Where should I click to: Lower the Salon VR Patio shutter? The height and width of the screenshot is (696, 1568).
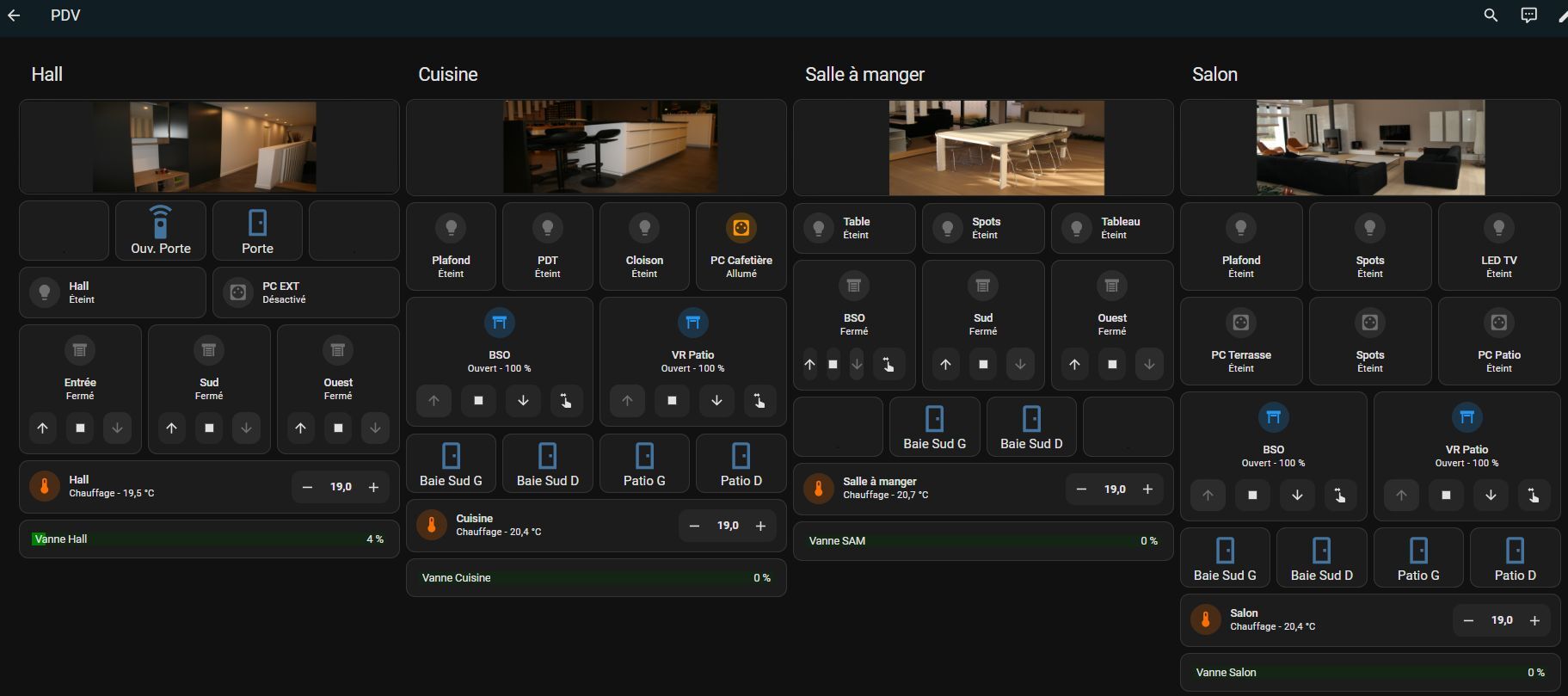pyautogui.click(x=1491, y=495)
